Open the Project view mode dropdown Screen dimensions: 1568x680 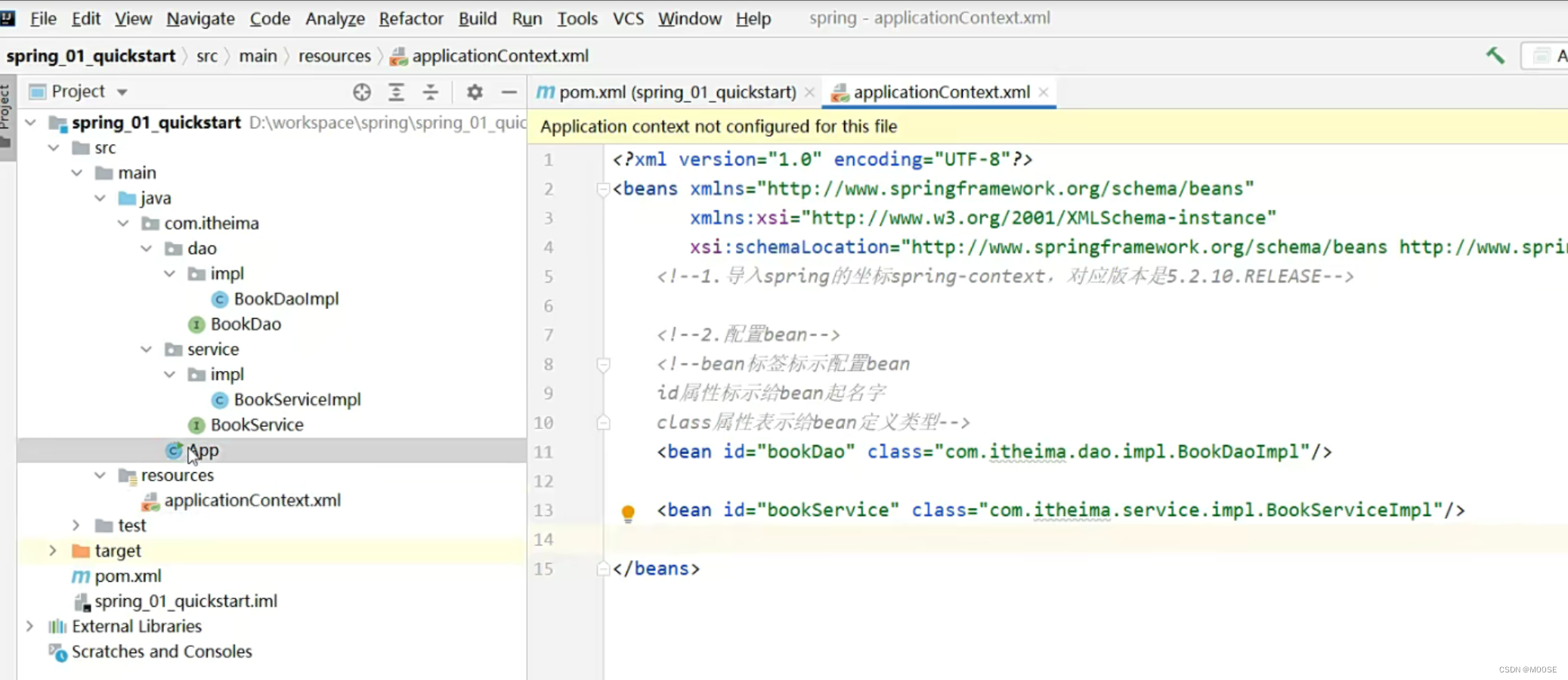[x=122, y=91]
